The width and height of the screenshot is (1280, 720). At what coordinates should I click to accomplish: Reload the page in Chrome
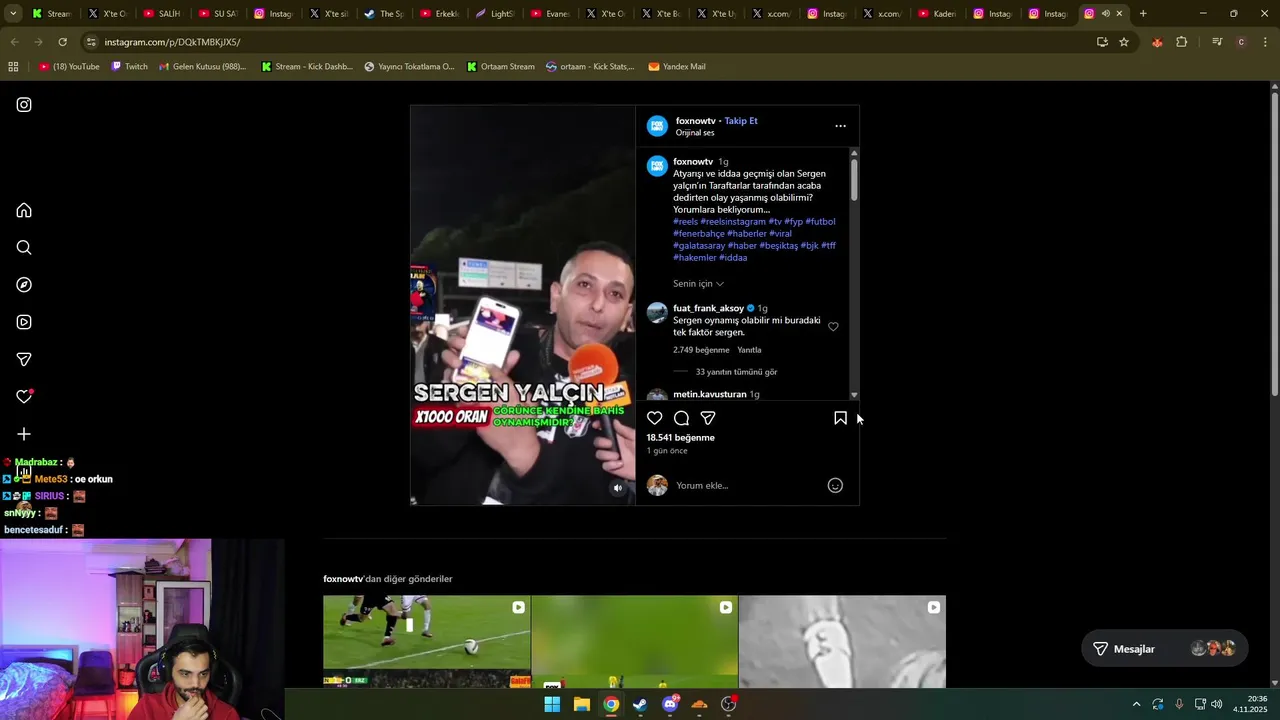pyautogui.click(x=62, y=42)
